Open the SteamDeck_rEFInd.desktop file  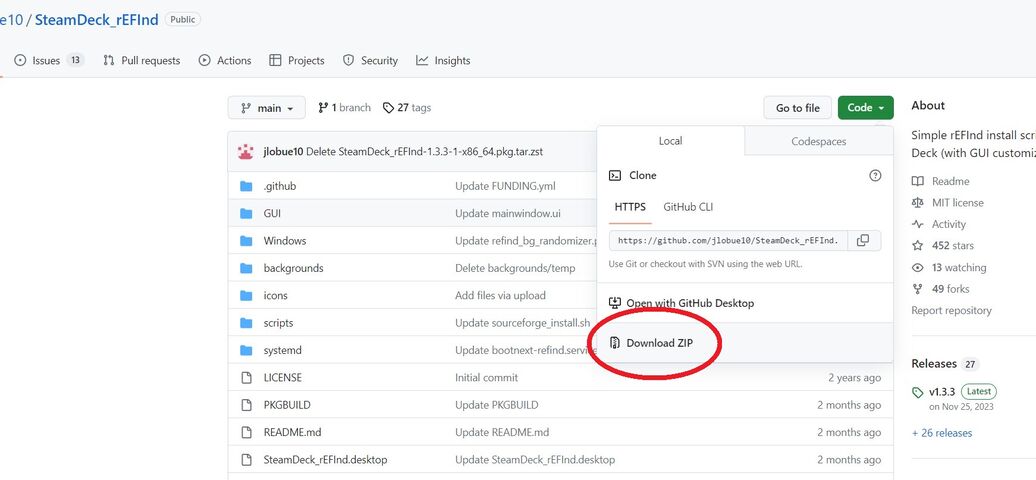coord(325,460)
